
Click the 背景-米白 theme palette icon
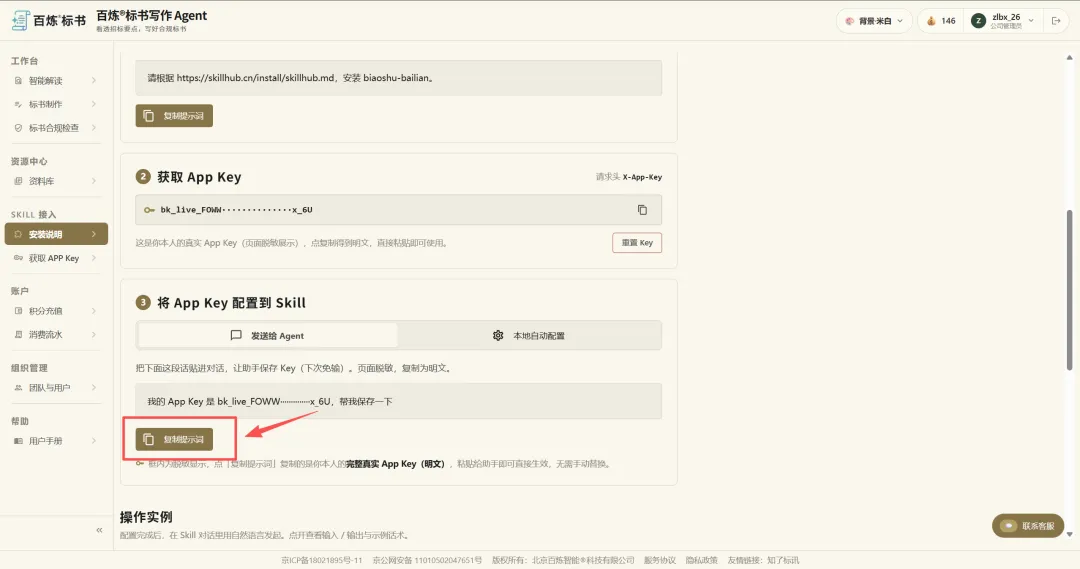pos(849,21)
